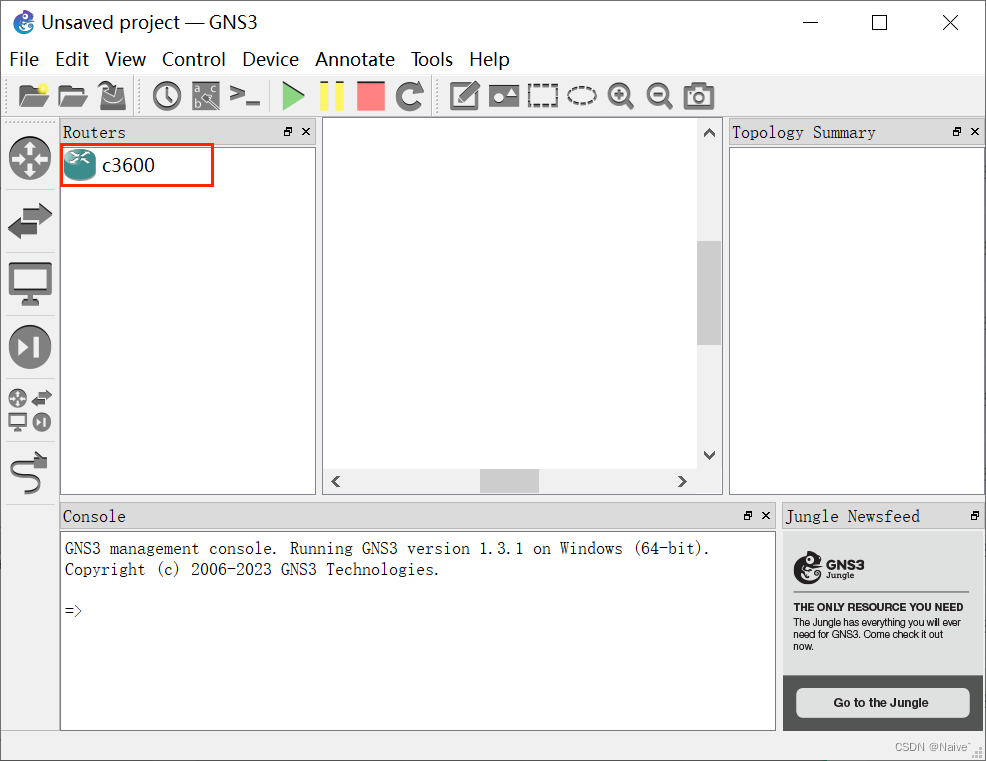
Task: Open the Annotate menu
Action: click(355, 60)
